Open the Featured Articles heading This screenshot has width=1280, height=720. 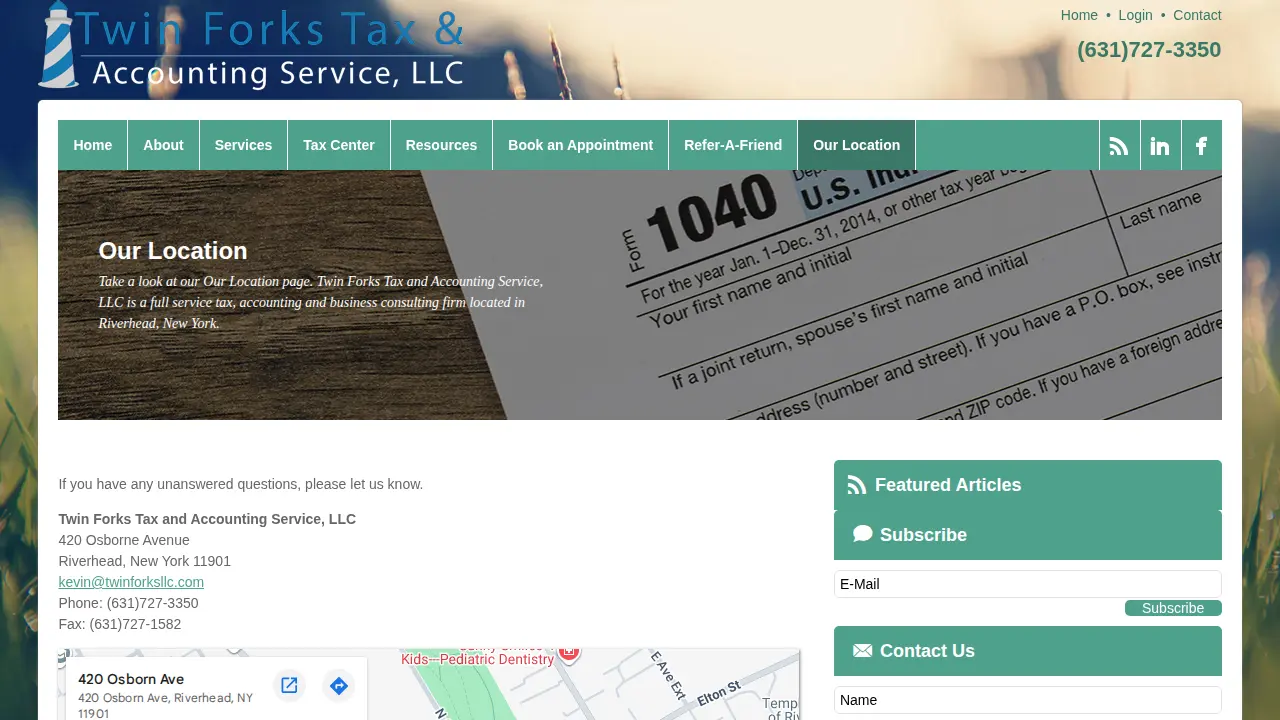(x=1028, y=485)
